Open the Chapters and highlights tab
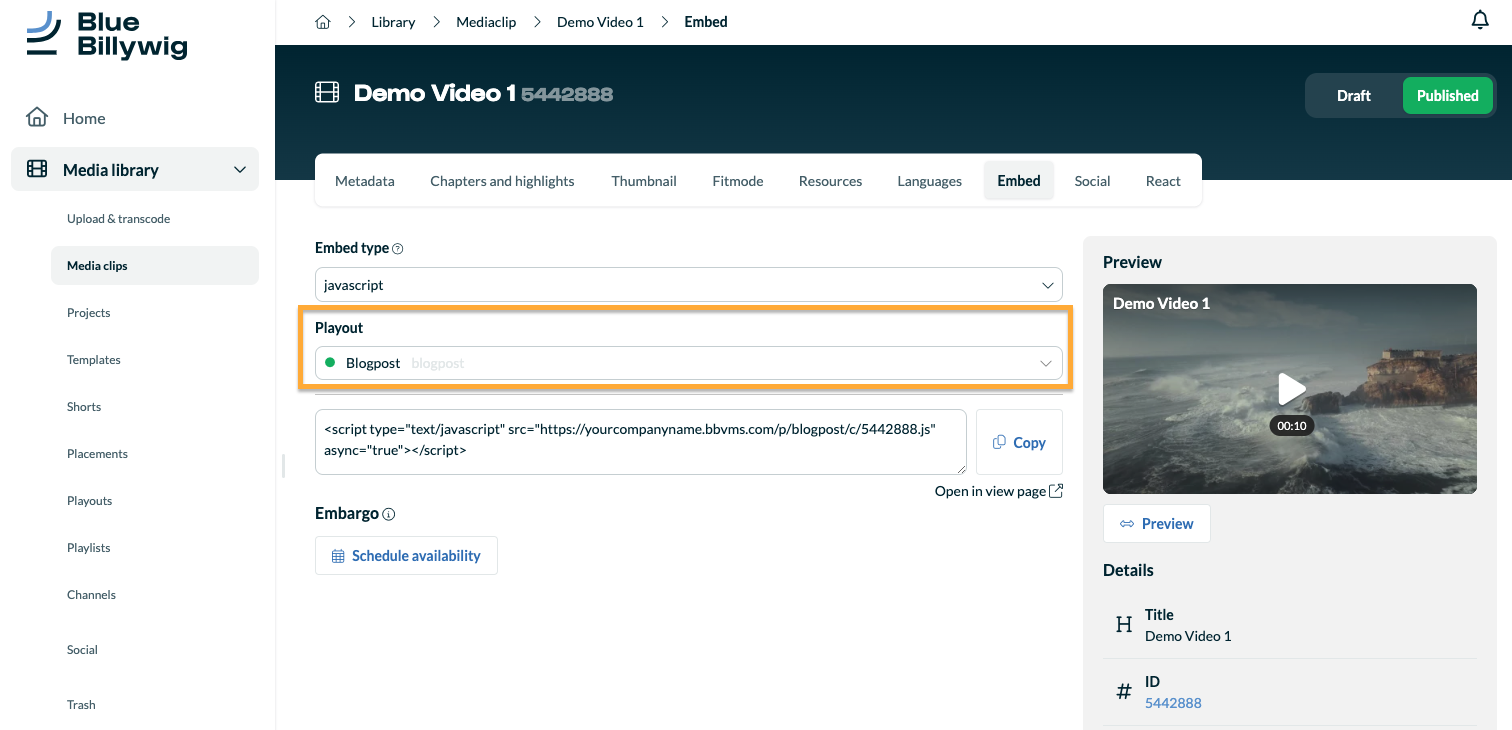 coord(502,181)
